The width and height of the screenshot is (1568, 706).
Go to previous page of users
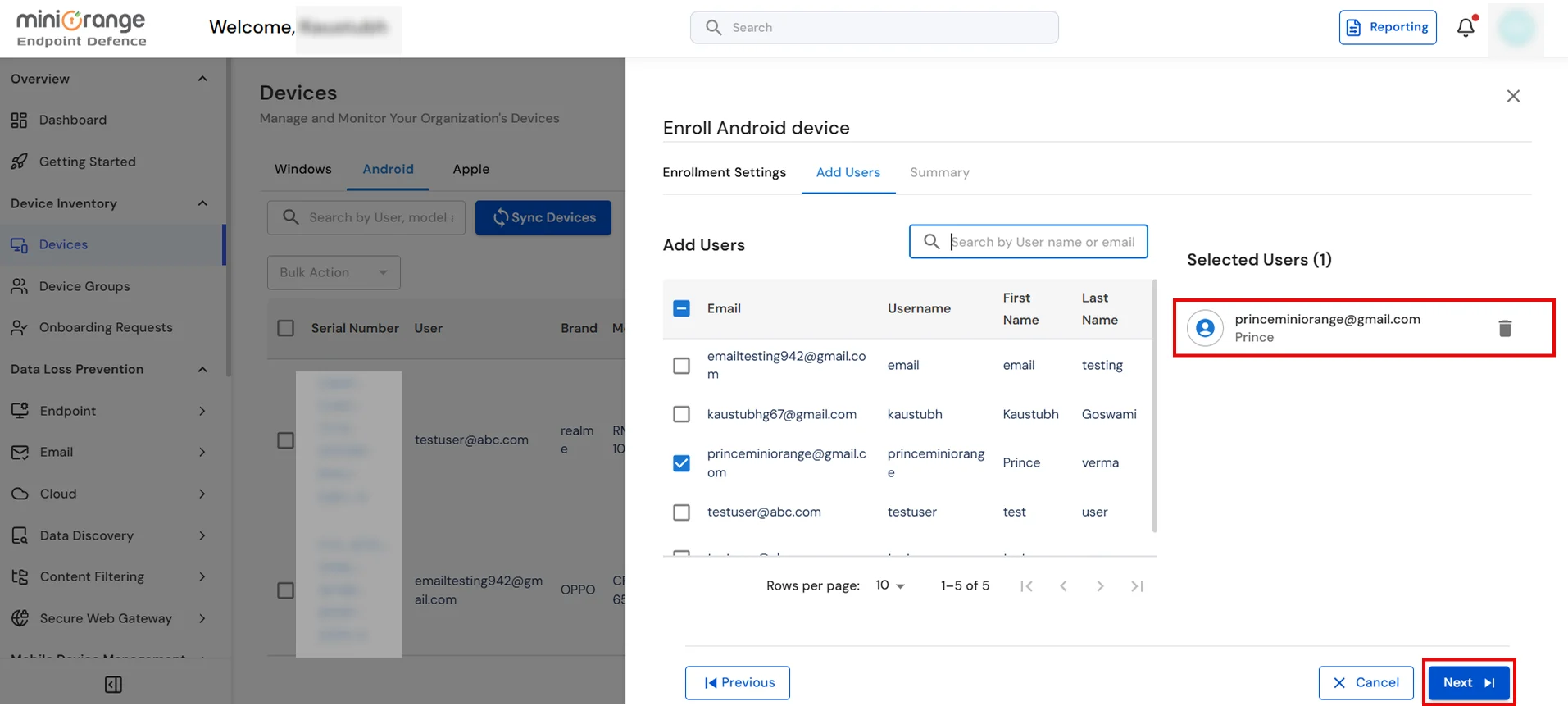[1063, 585]
